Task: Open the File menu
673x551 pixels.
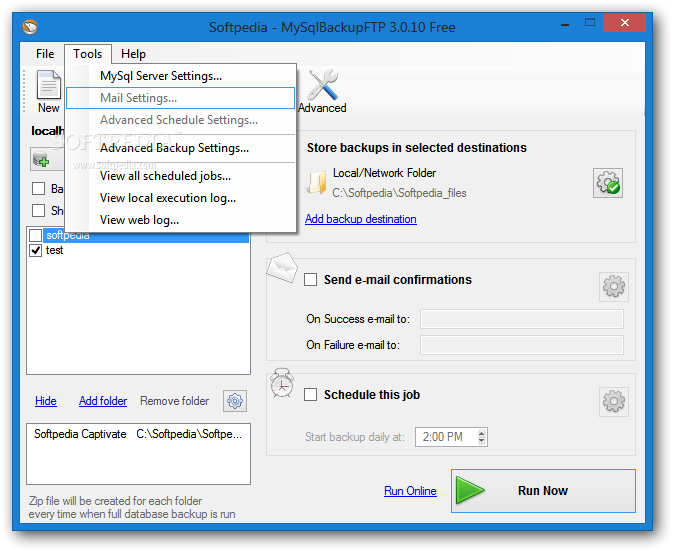Action: tap(45, 54)
